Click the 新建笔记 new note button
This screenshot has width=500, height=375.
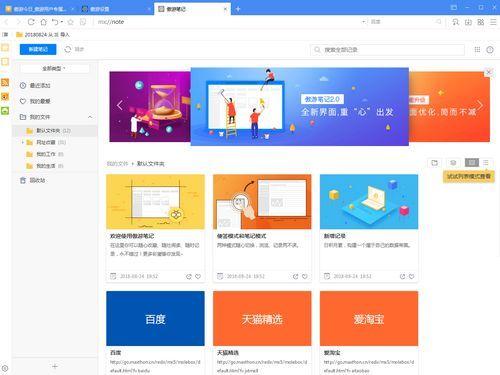(x=38, y=49)
